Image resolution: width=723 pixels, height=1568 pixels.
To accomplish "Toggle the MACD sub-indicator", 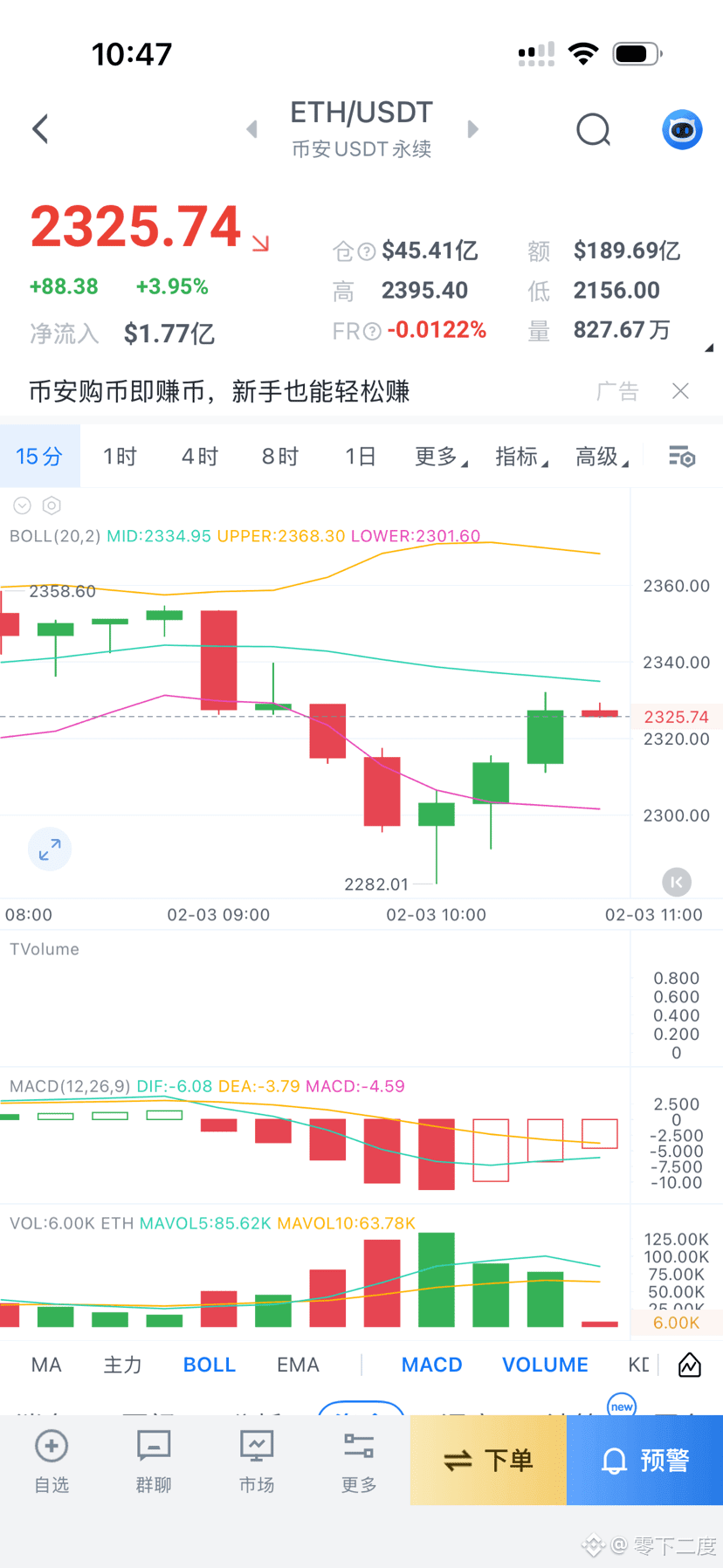I will pos(431,1365).
